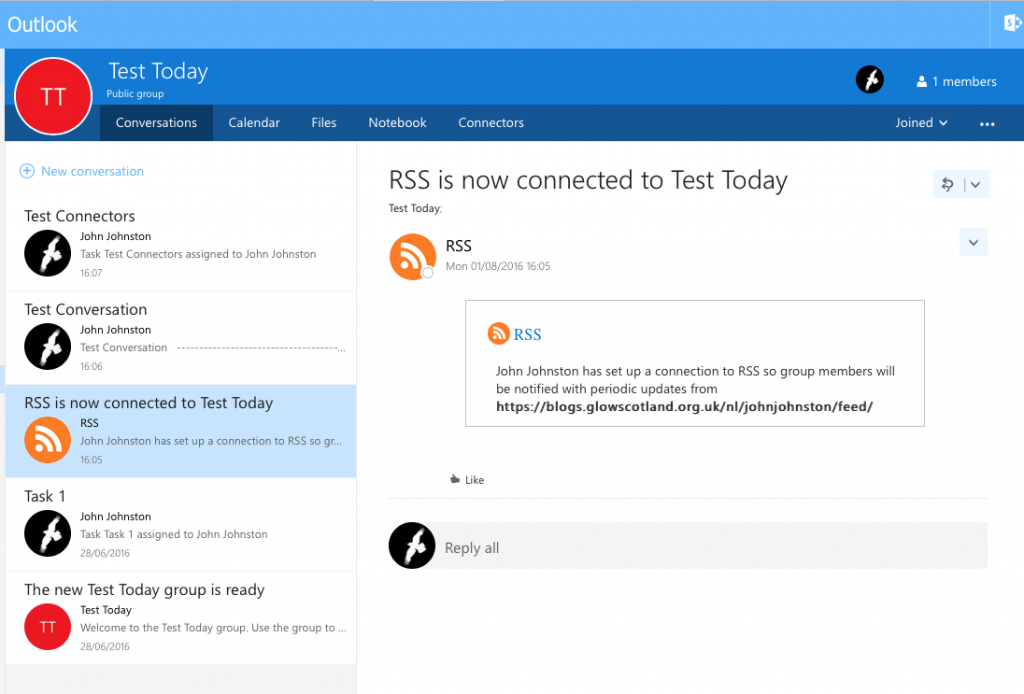Open the Test Conversation thread
Image resolution: width=1024 pixels, height=694 pixels.
click(181, 338)
